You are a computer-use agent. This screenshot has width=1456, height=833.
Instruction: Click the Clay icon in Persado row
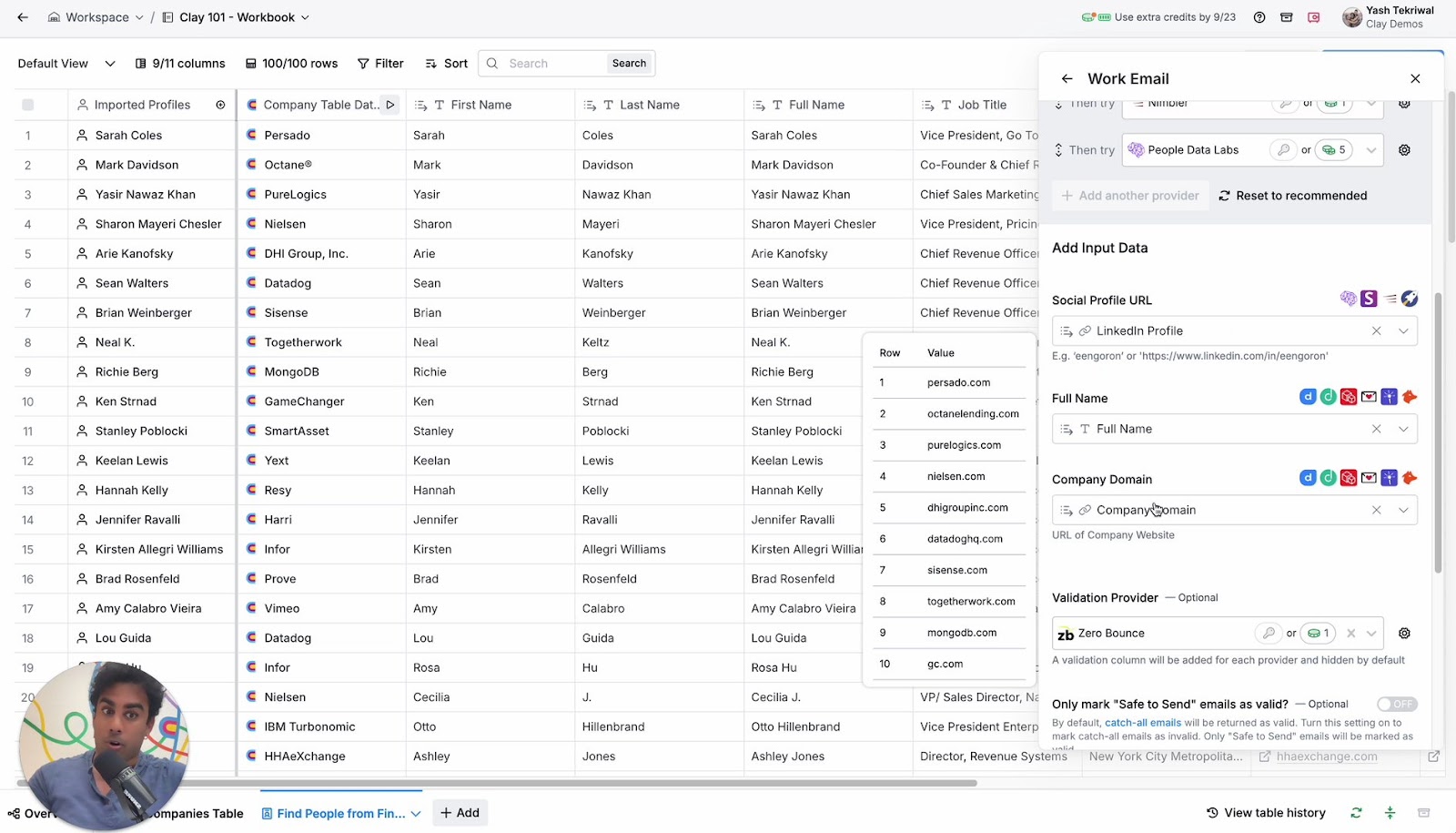click(251, 135)
